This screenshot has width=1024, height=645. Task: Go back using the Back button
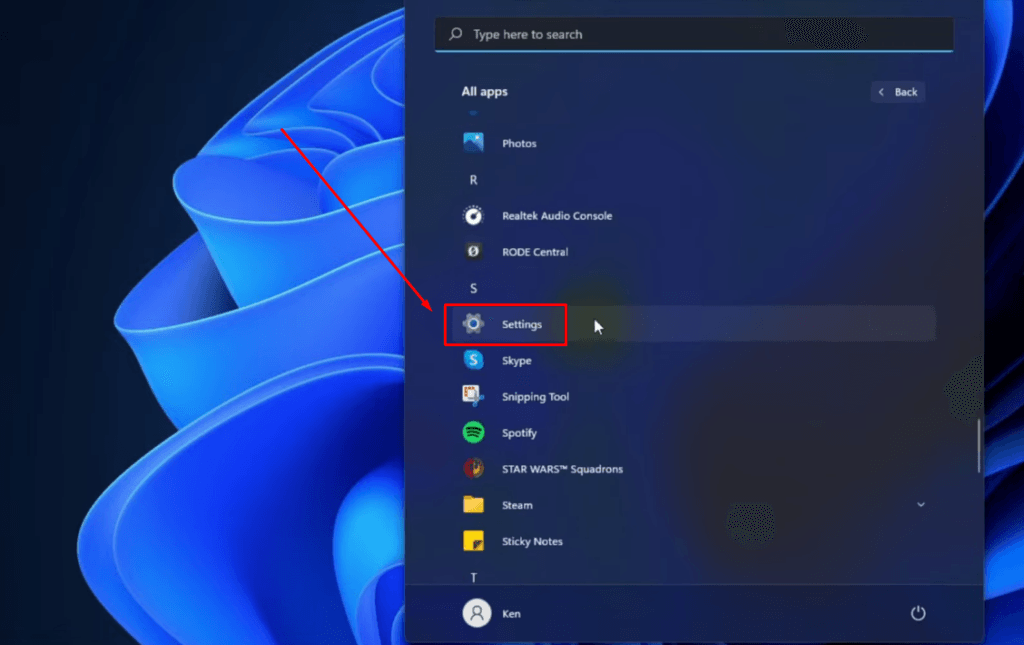pyautogui.click(x=897, y=92)
